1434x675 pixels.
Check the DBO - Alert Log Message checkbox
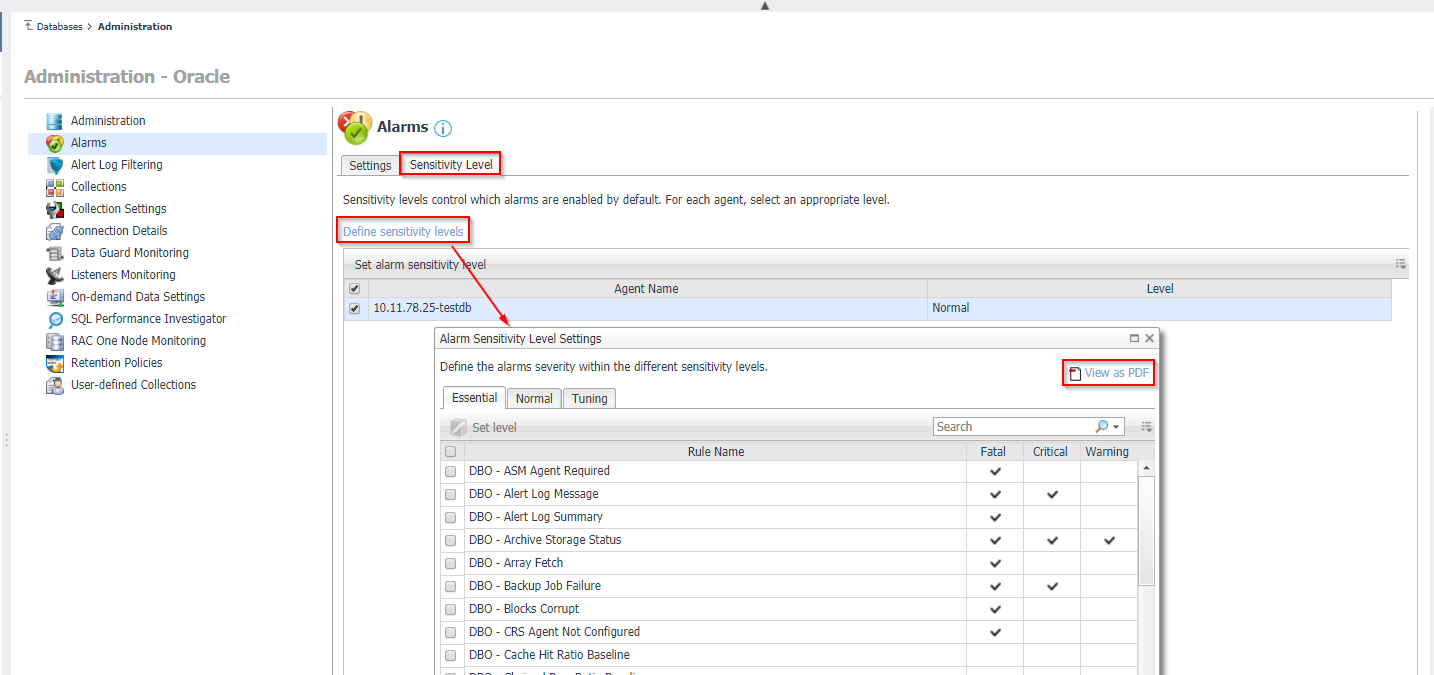coord(450,494)
